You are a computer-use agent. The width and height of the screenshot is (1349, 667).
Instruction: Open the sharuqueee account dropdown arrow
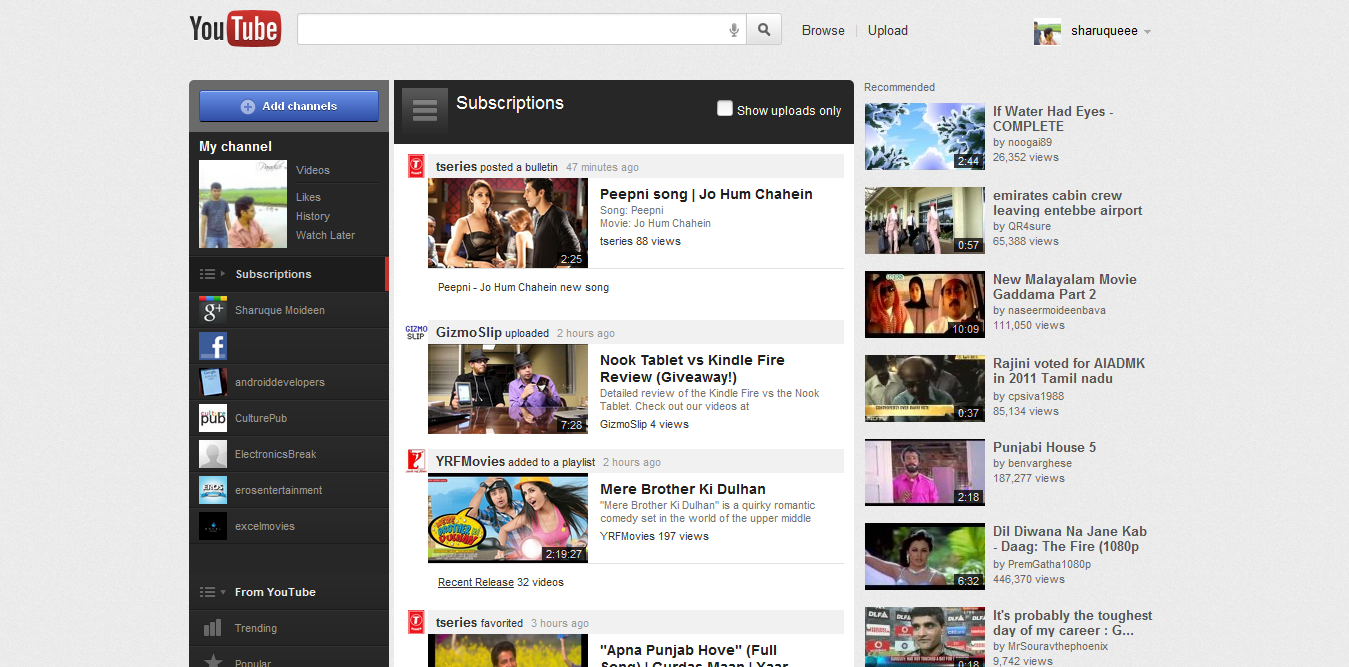coord(1147,31)
